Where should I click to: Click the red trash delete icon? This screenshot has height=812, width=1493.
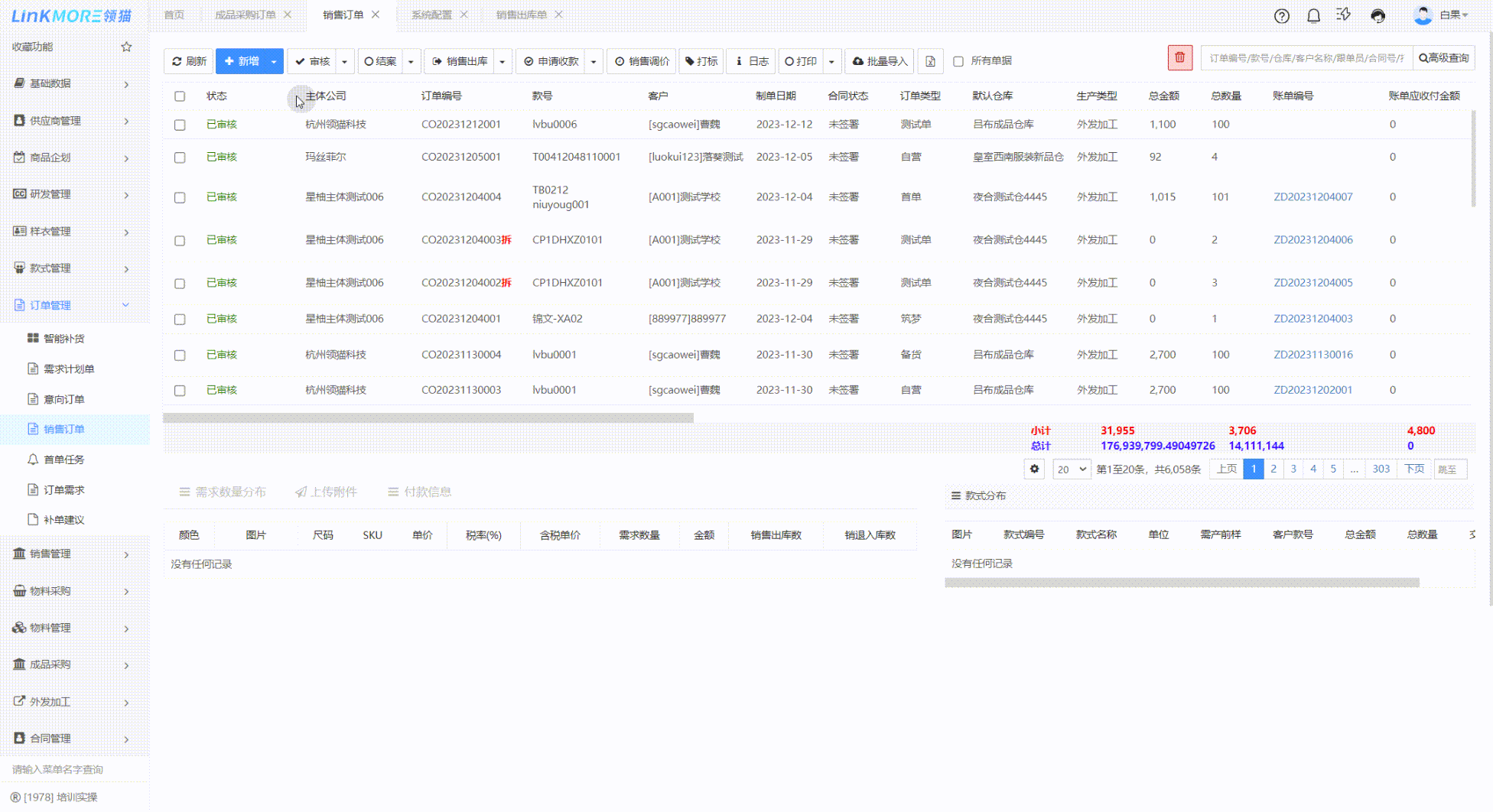(x=1179, y=58)
